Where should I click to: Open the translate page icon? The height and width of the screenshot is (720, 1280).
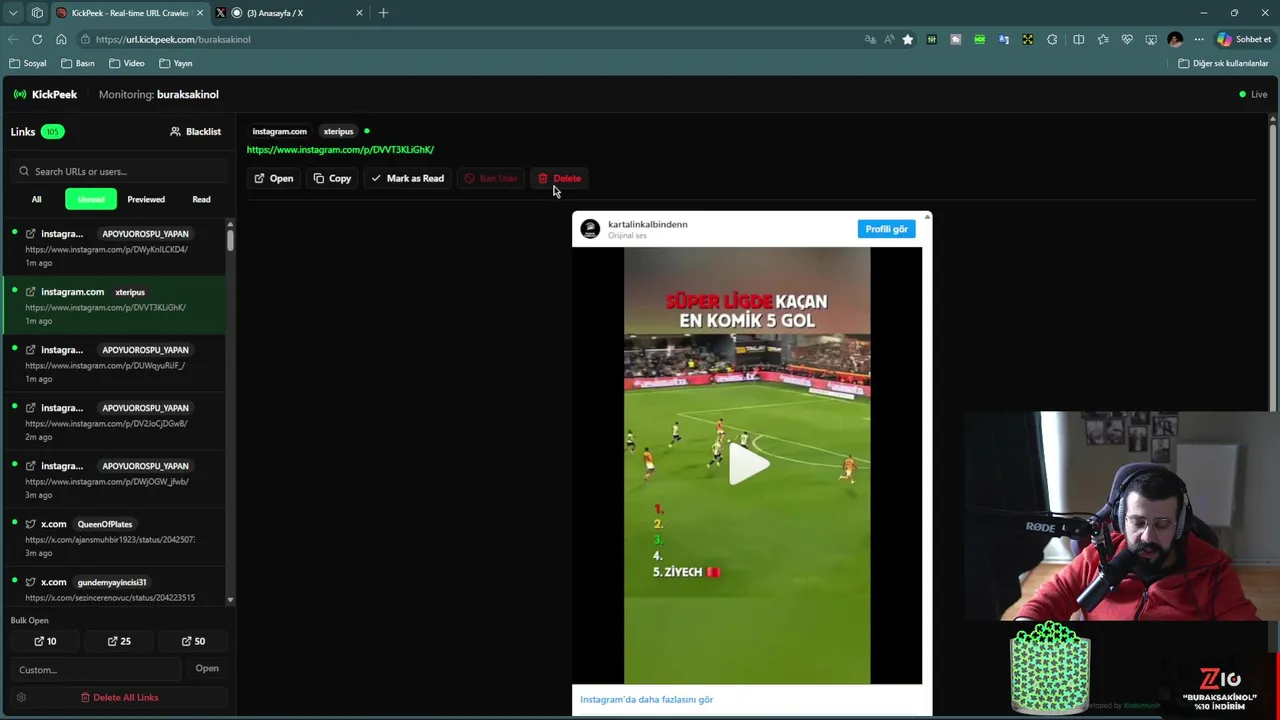coord(870,39)
